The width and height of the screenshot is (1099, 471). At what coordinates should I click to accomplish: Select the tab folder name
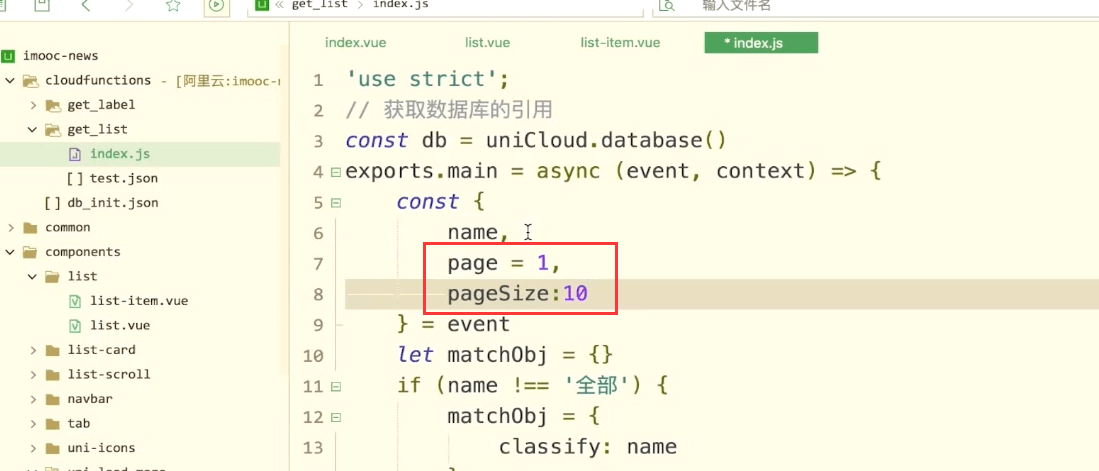point(78,424)
